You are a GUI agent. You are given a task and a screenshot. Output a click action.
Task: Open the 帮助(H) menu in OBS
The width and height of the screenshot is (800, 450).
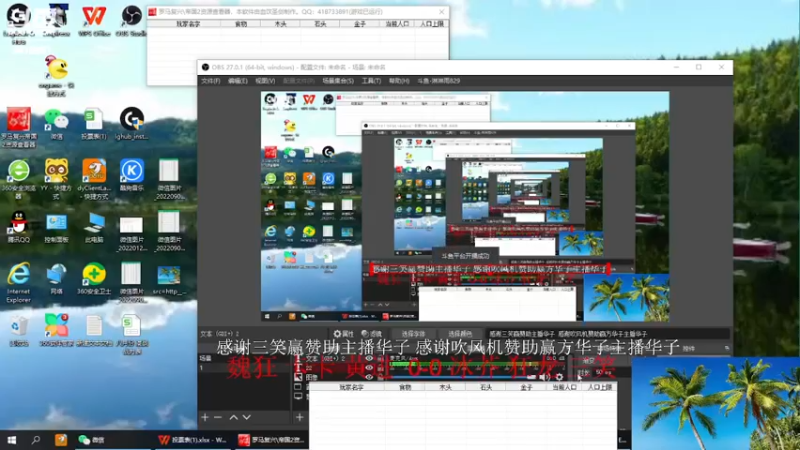point(399,81)
